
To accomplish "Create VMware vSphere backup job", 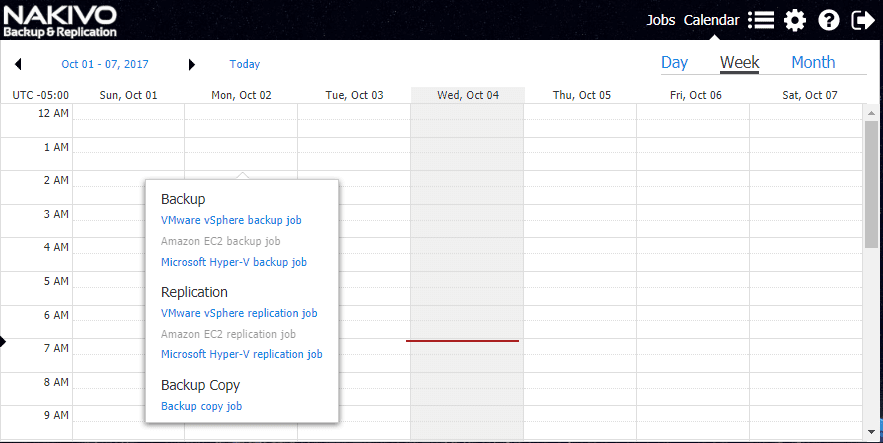I will pyautogui.click(x=231, y=220).
